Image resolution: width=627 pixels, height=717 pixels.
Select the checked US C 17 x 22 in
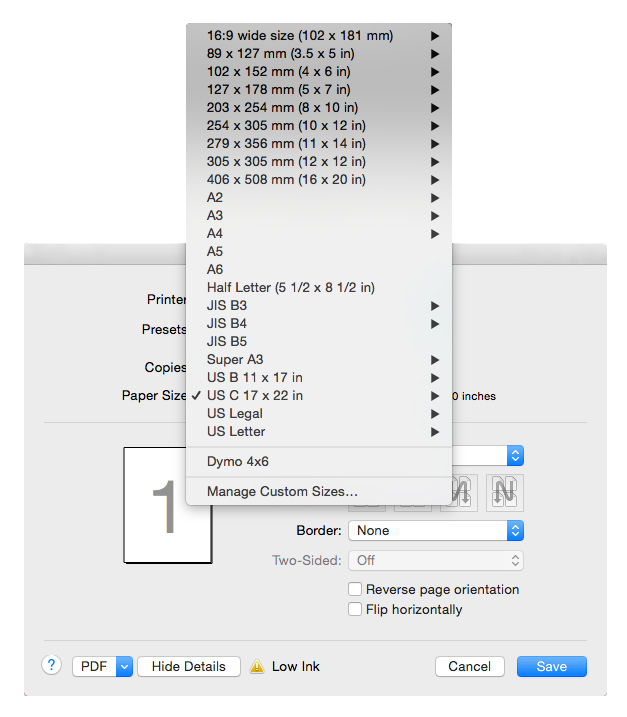[319, 396]
